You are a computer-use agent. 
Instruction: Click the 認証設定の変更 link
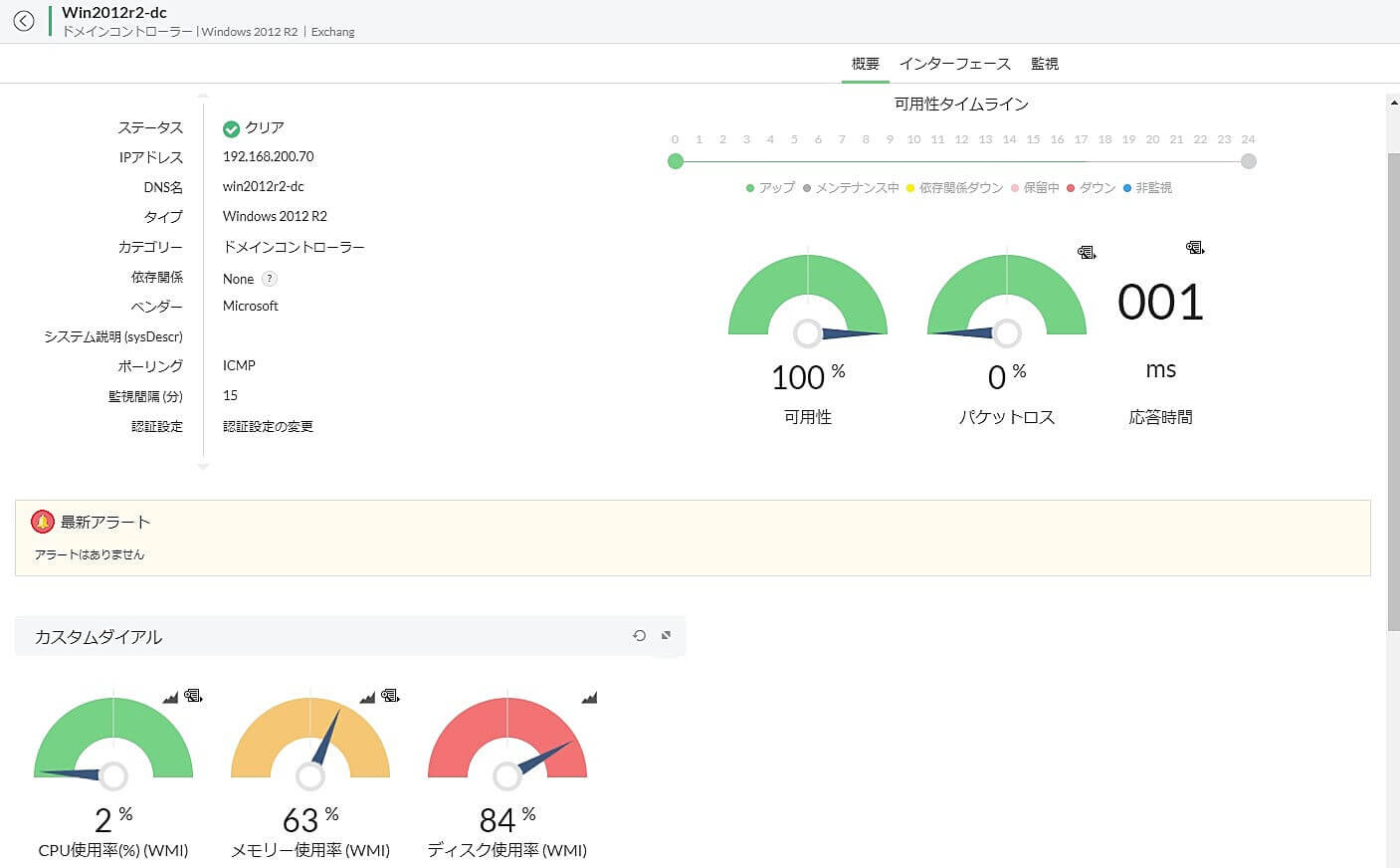(x=268, y=425)
